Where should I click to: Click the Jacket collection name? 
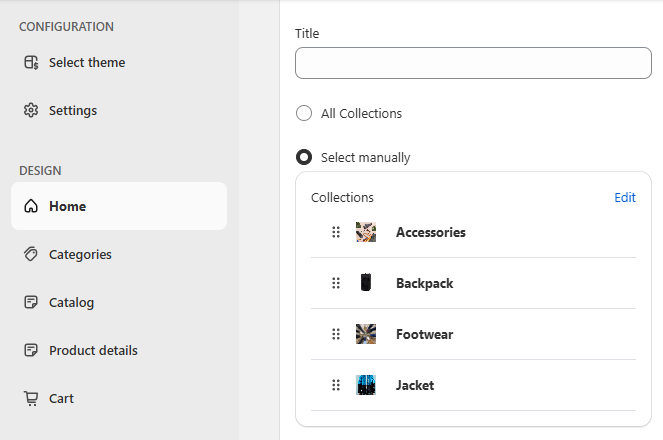pos(415,385)
